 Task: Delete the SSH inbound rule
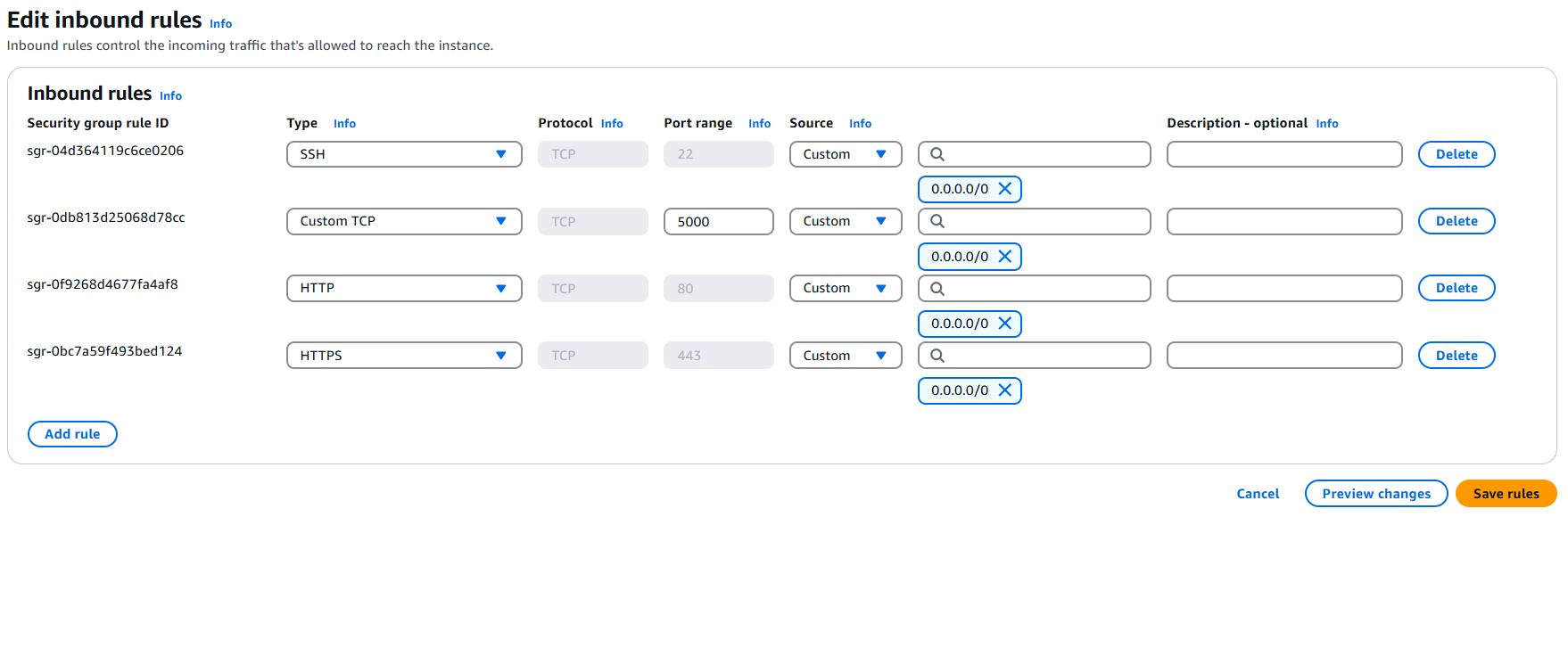(1456, 154)
